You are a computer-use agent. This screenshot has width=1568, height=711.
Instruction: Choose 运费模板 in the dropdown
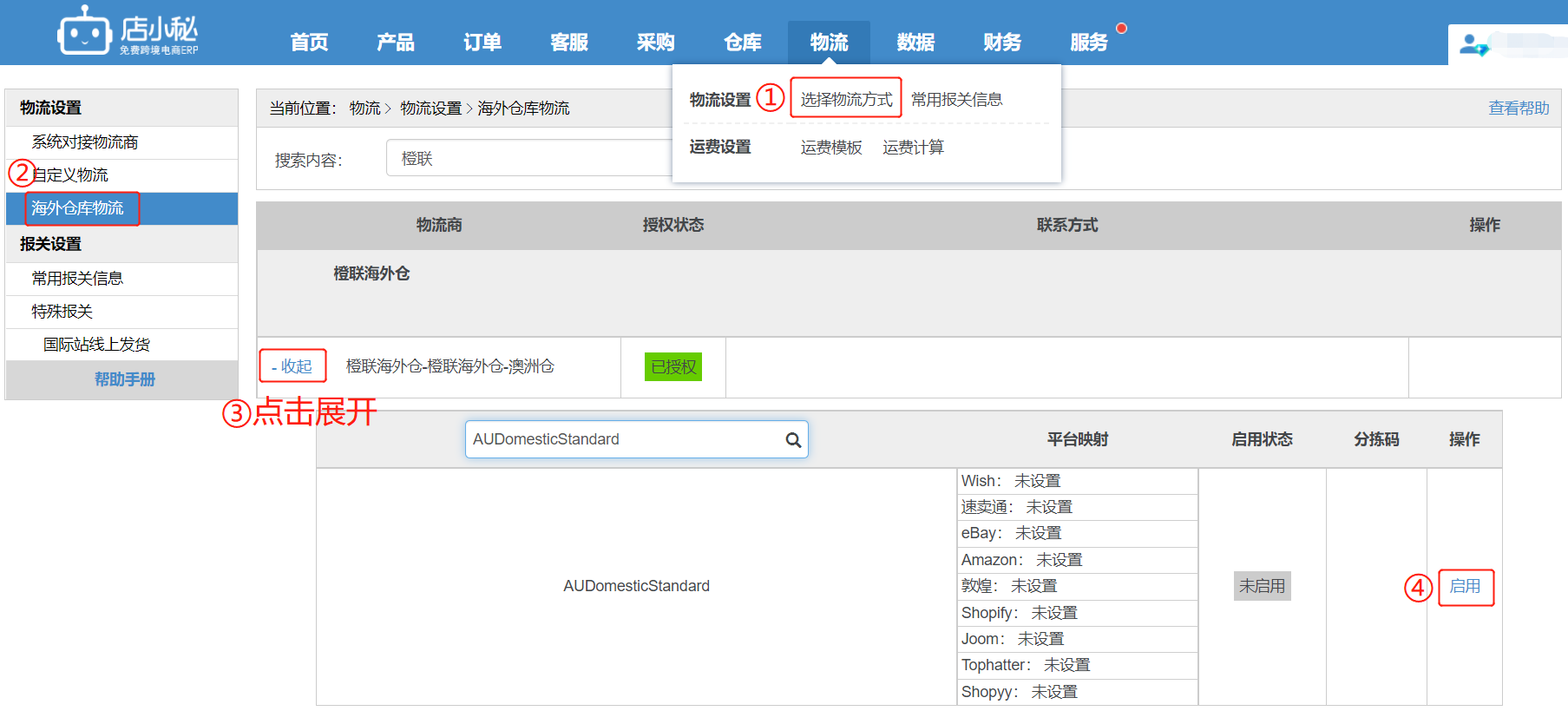pos(831,148)
